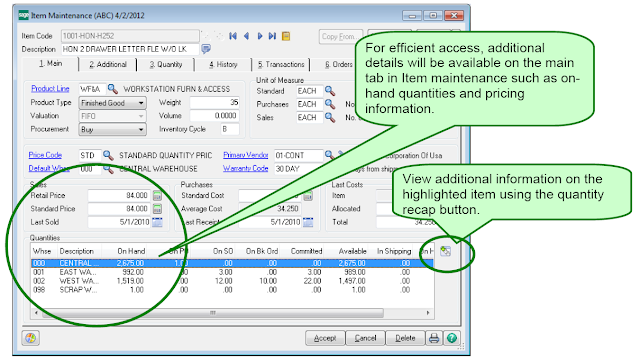Switch to 4. History tab
The width and height of the screenshot is (640, 362).
point(223,64)
